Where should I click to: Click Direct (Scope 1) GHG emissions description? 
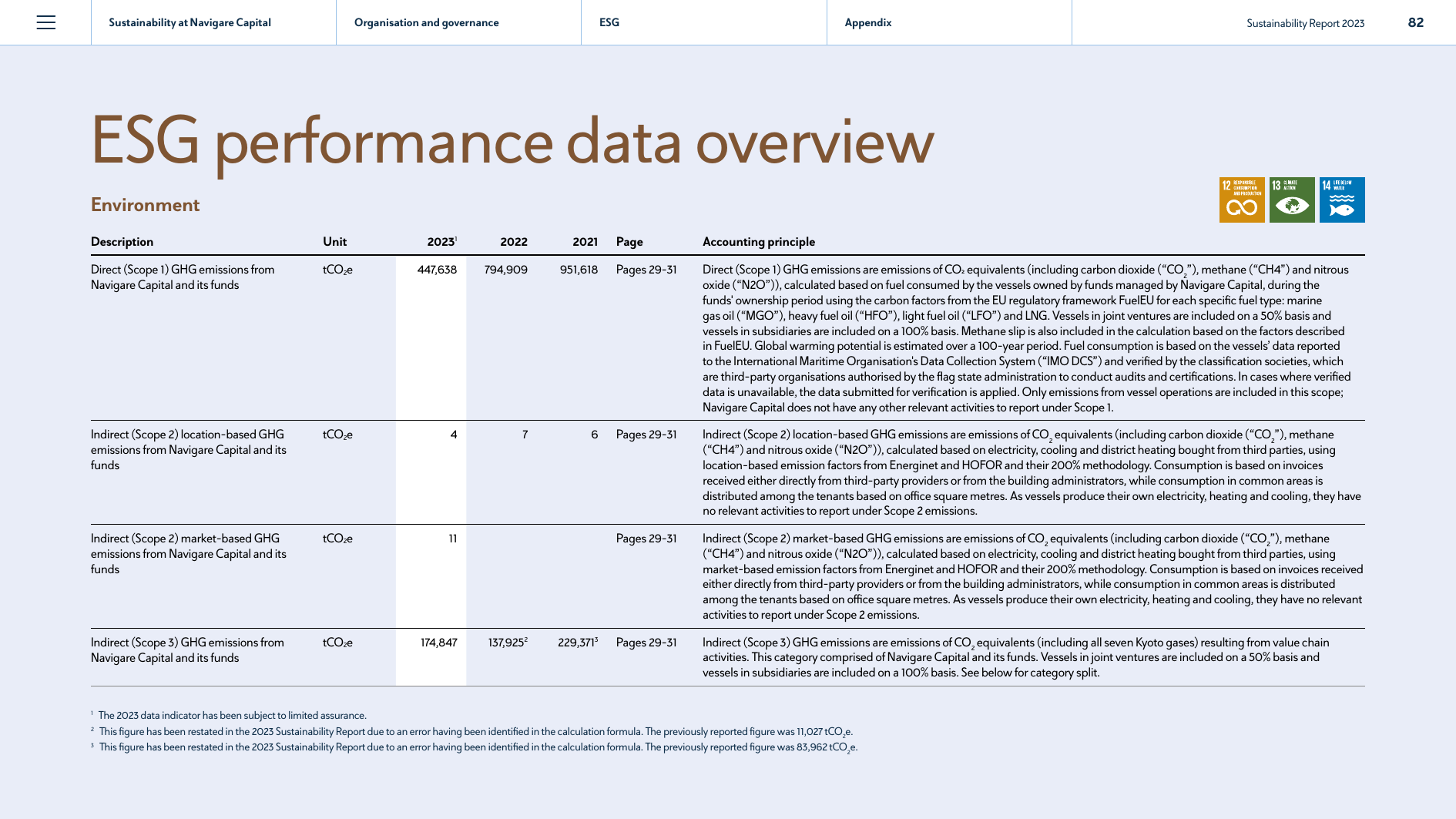point(183,277)
